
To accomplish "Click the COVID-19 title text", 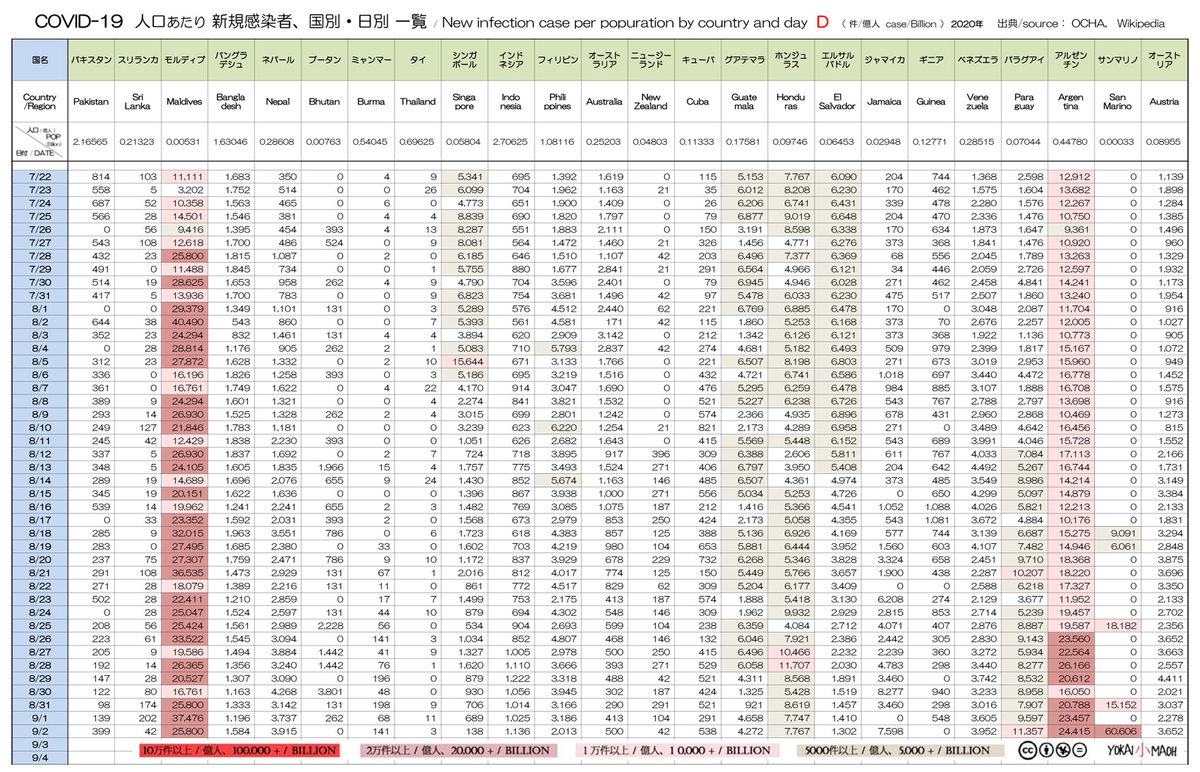I will [x=78, y=21].
